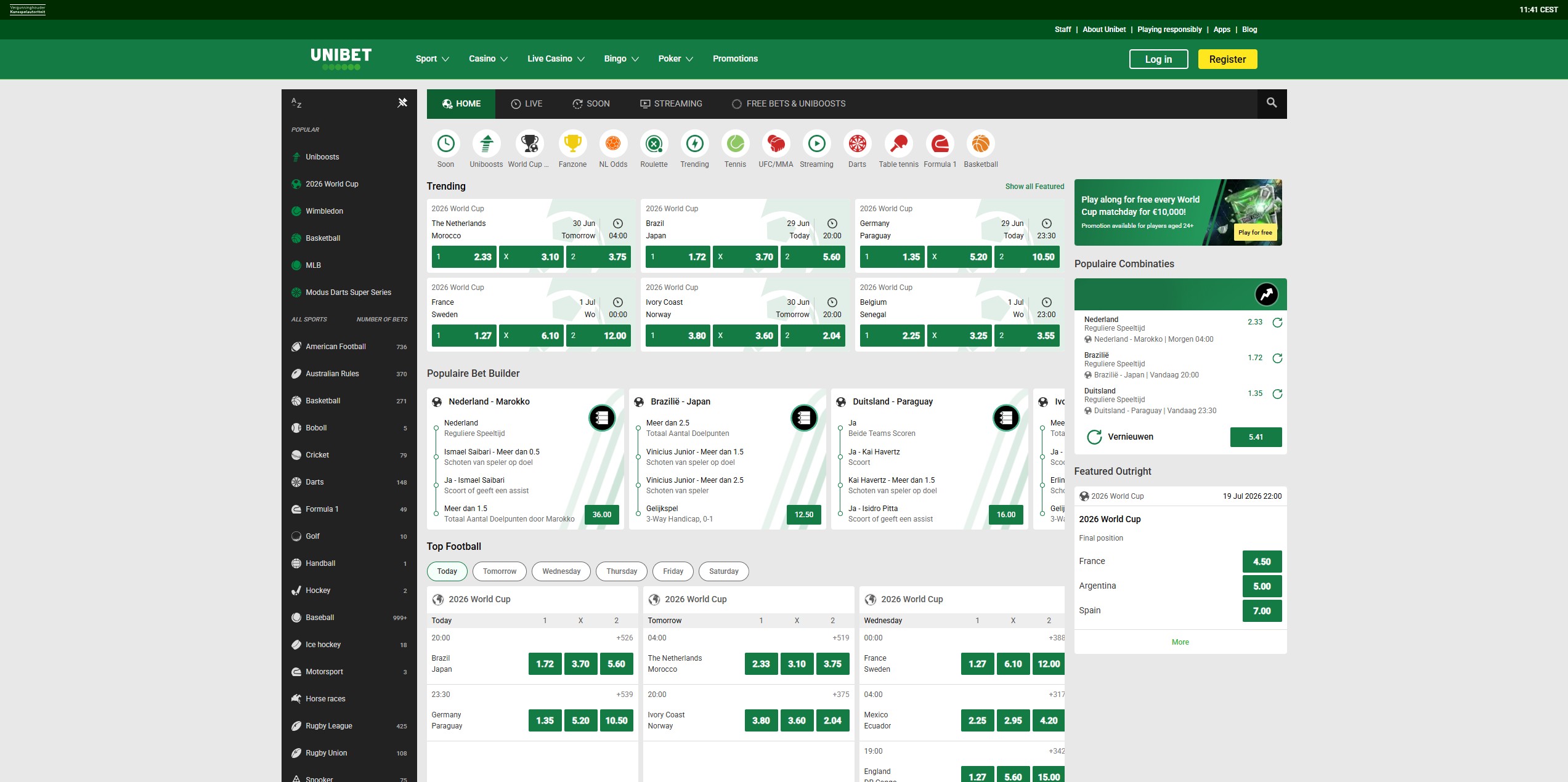
Task: Click the Unibet logo
Action: (341, 58)
